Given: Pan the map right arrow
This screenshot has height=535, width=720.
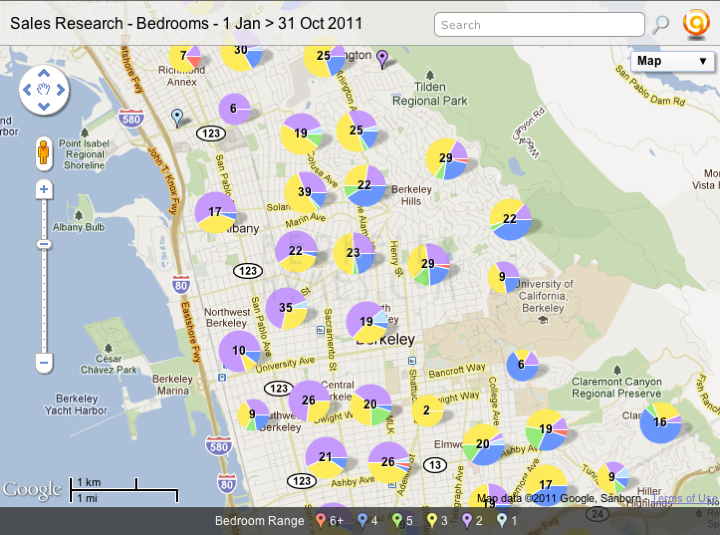Looking at the screenshot, I should click(x=61, y=90).
